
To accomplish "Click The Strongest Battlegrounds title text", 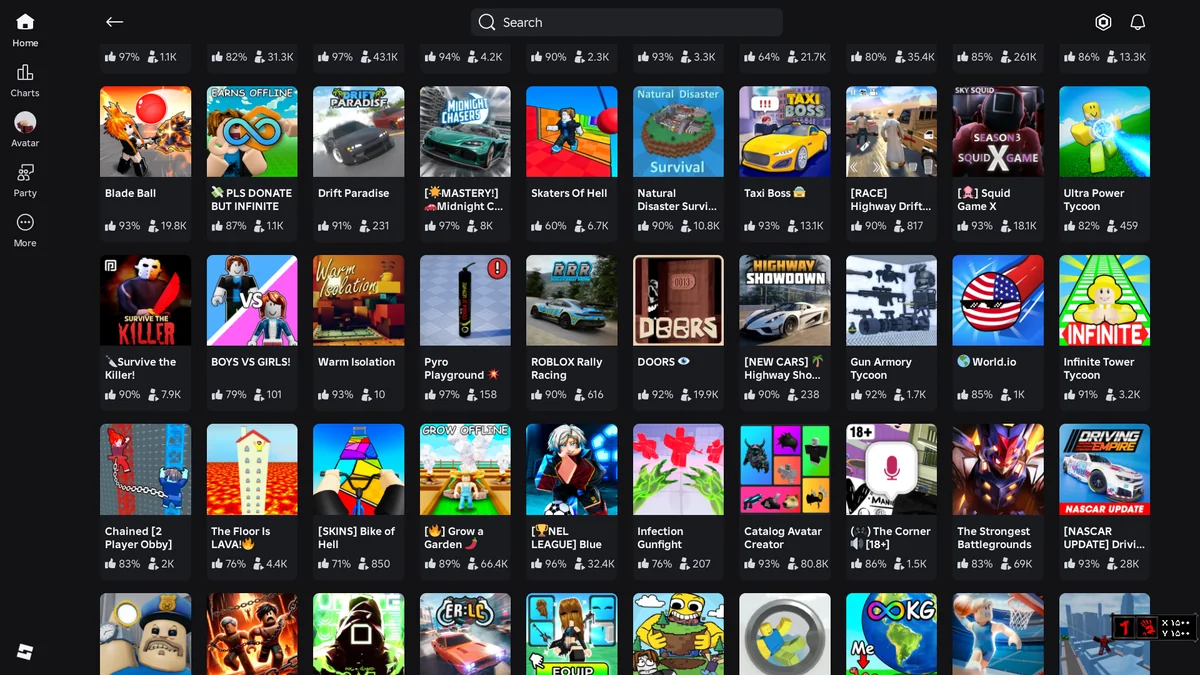I will [994, 538].
